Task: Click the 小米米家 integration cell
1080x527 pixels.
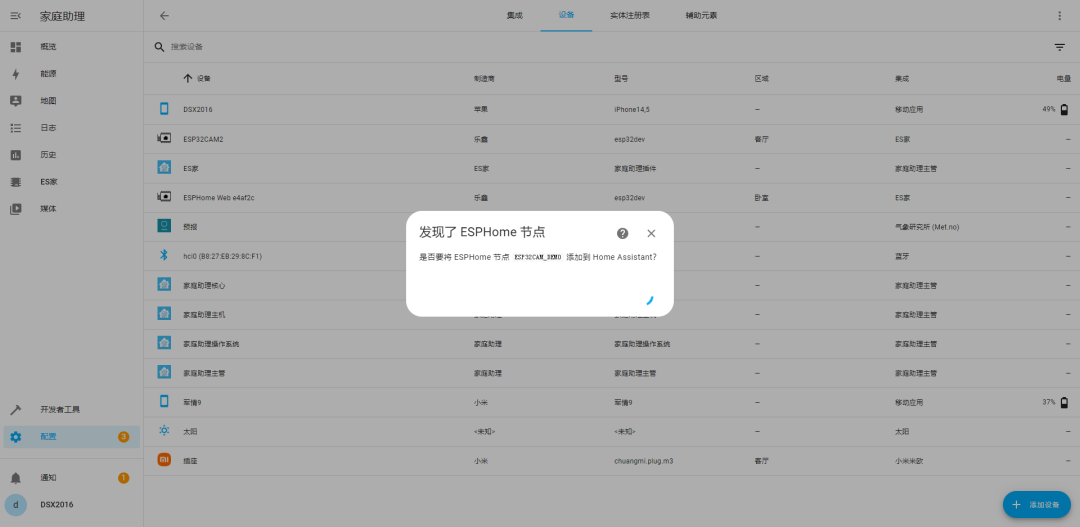Action: coord(909,460)
